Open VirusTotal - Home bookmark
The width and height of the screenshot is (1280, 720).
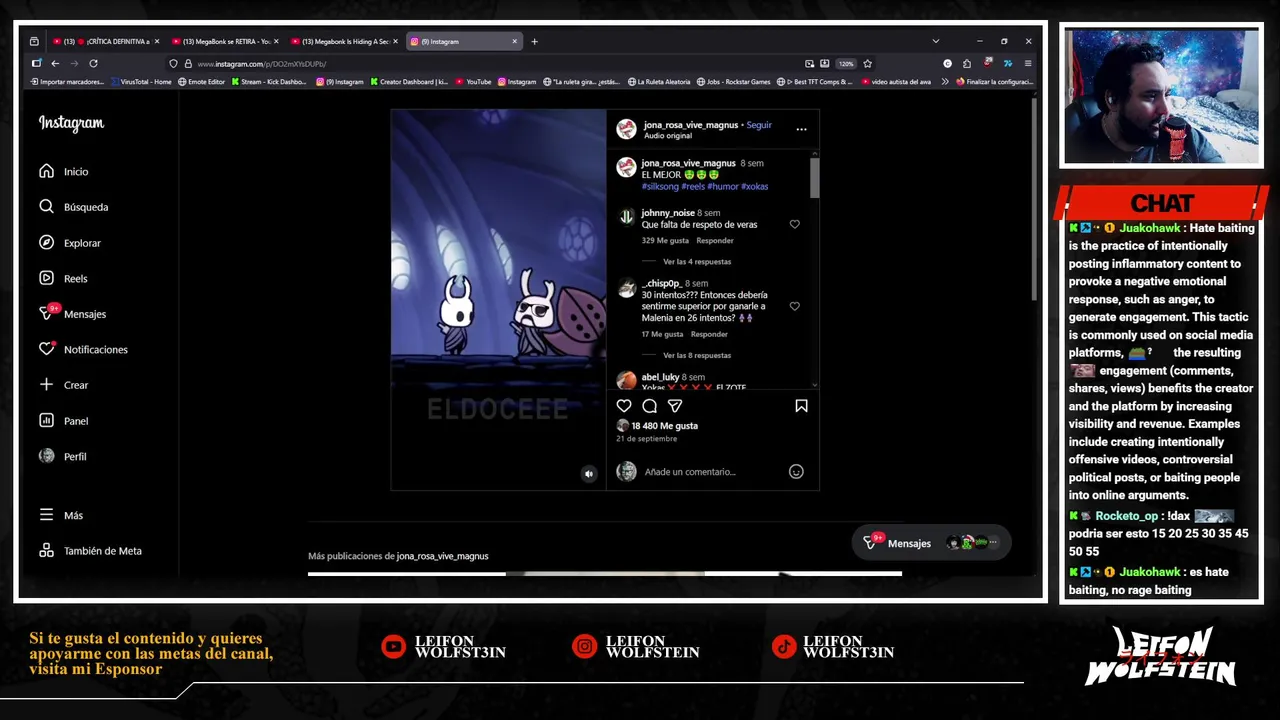click(142, 82)
